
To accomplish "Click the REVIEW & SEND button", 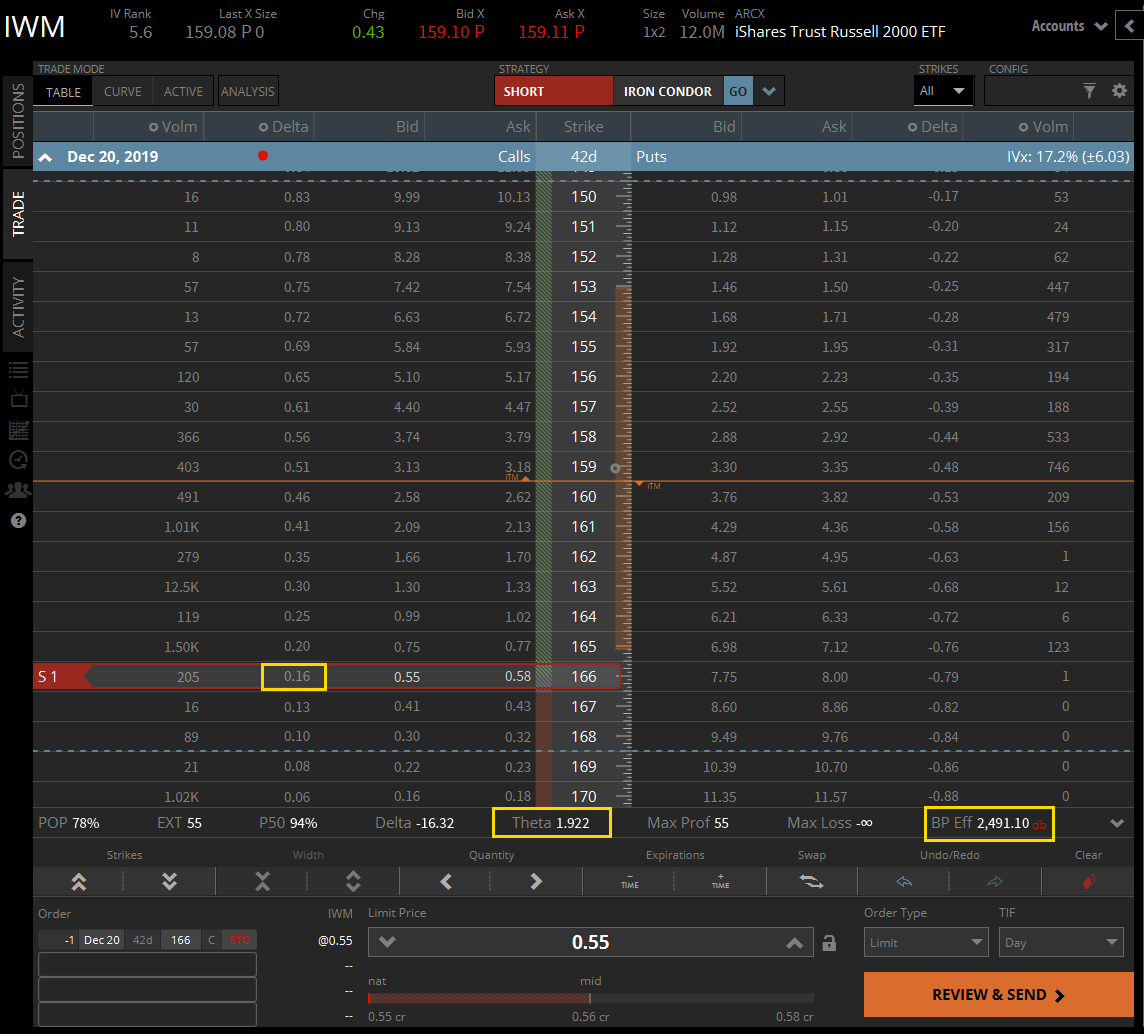I will [x=998, y=995].
